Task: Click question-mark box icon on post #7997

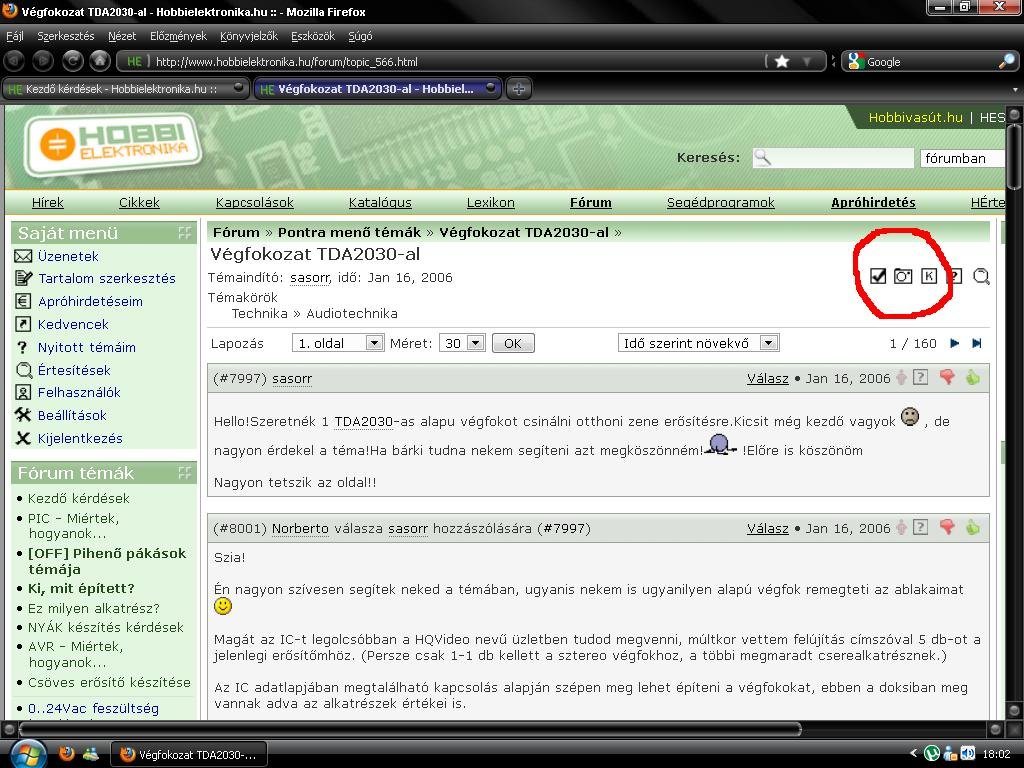Action: [920, 377]
